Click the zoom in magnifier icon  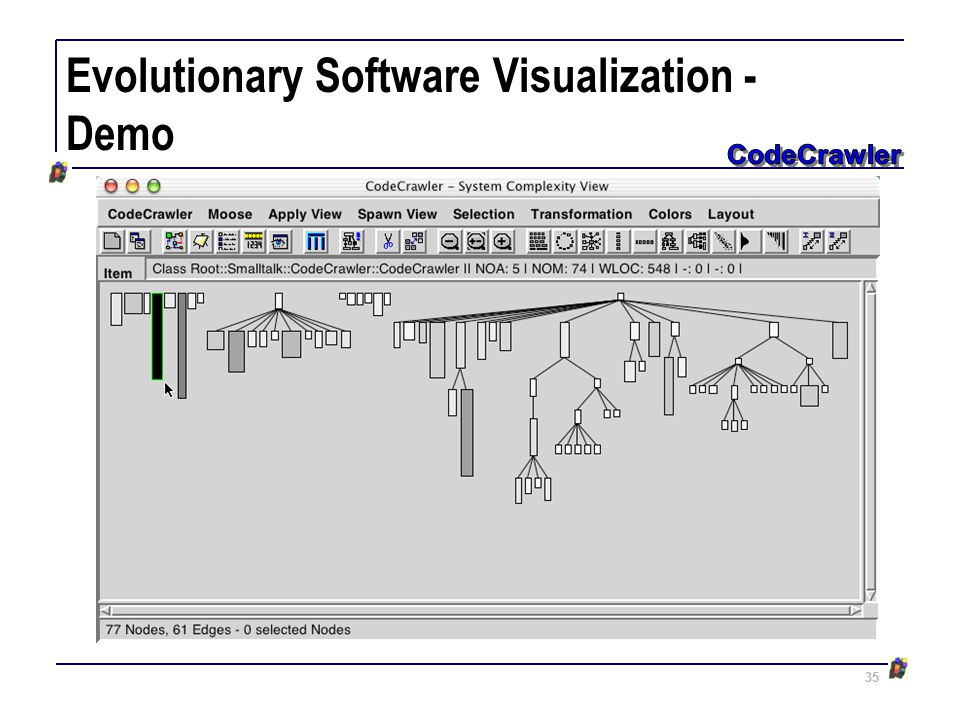[x=503, y=241]
